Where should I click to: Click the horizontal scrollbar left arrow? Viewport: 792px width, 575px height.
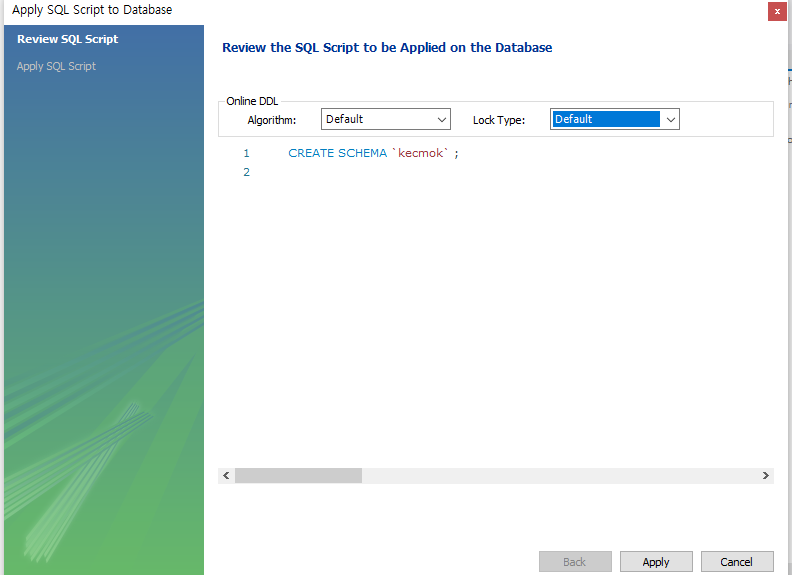click(x=226, y=475)
